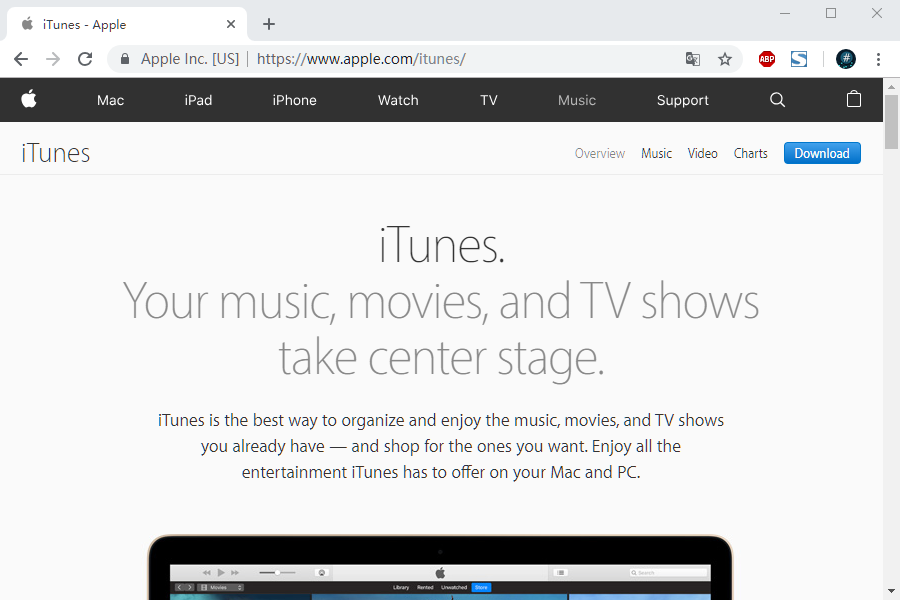Open a new browser tab
Viewport: 900px width, 600px height.
pyautogui.click(x=269, y=24)
